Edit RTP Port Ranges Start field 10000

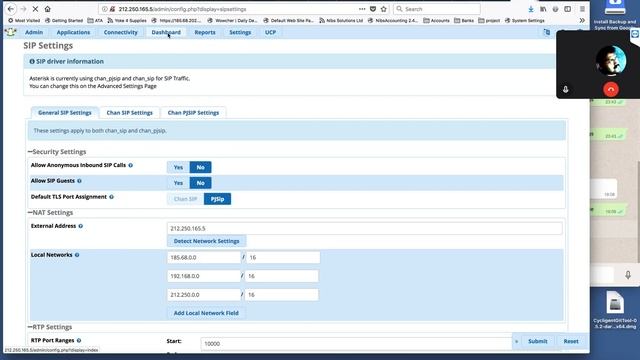point(356,344)
